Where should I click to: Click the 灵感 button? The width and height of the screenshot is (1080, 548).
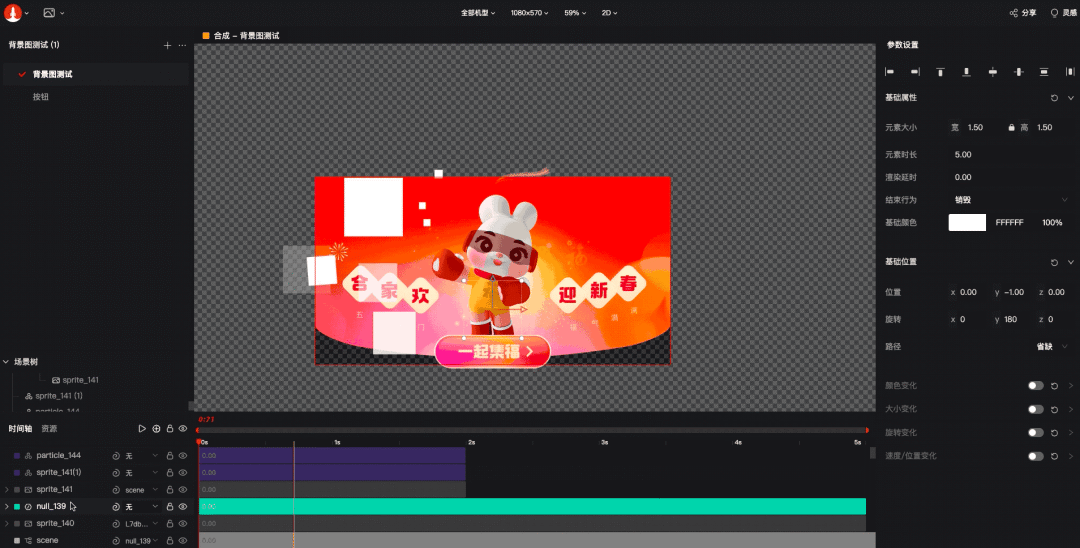click(x=1063, y=13)
